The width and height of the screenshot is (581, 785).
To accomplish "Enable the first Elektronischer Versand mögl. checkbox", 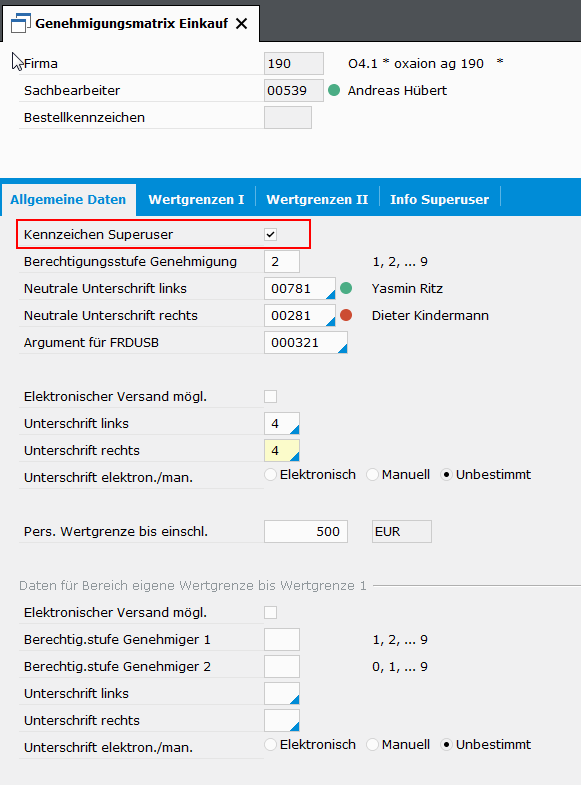I will tap(270, 397).
